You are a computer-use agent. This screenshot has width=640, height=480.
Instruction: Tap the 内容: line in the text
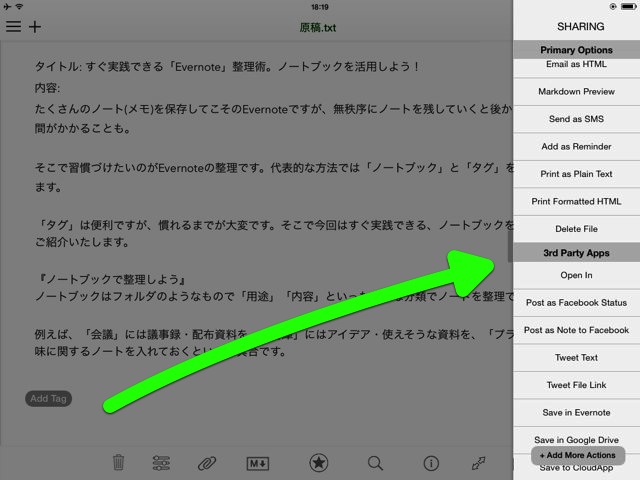point(47,88)
